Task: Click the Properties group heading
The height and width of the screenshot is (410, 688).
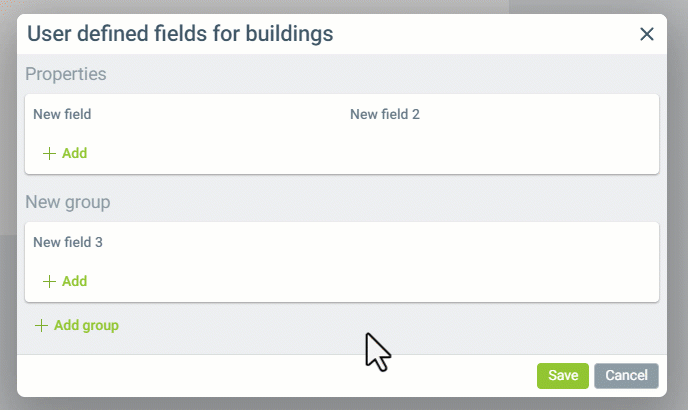Action: tap(66, 74)
